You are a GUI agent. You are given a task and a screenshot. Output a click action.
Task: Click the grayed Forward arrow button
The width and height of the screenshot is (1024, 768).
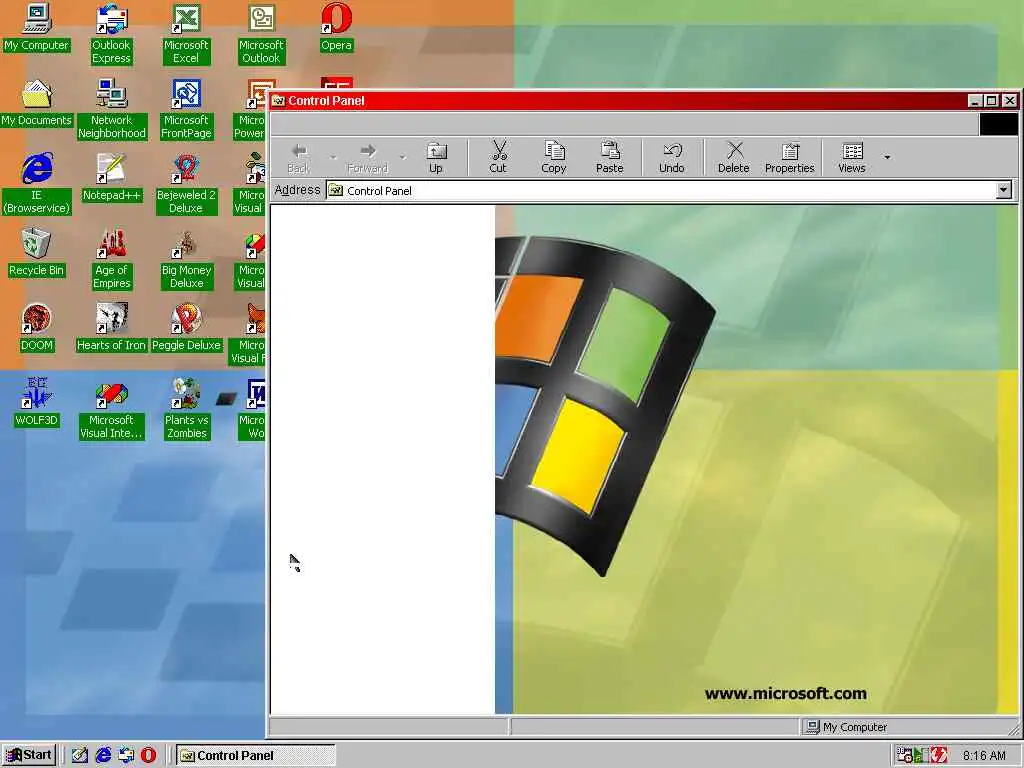click(x=368, y=157)
